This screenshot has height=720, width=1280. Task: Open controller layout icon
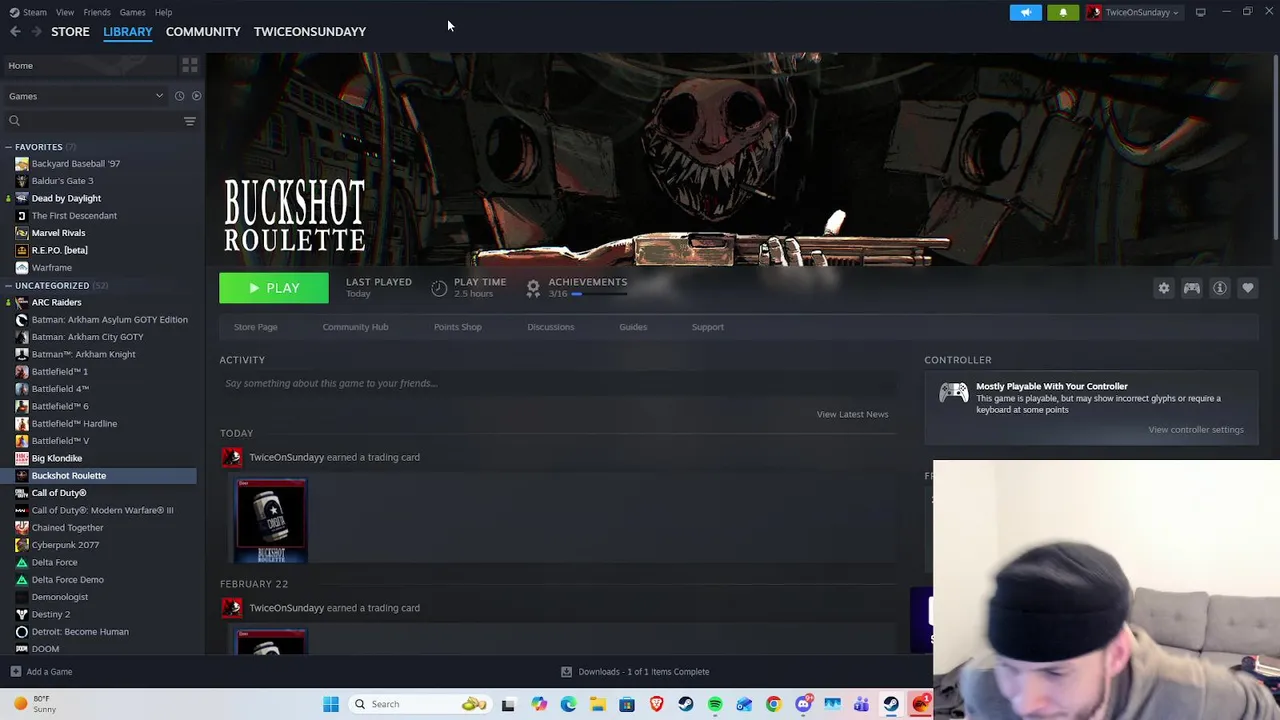point(1192,288)
